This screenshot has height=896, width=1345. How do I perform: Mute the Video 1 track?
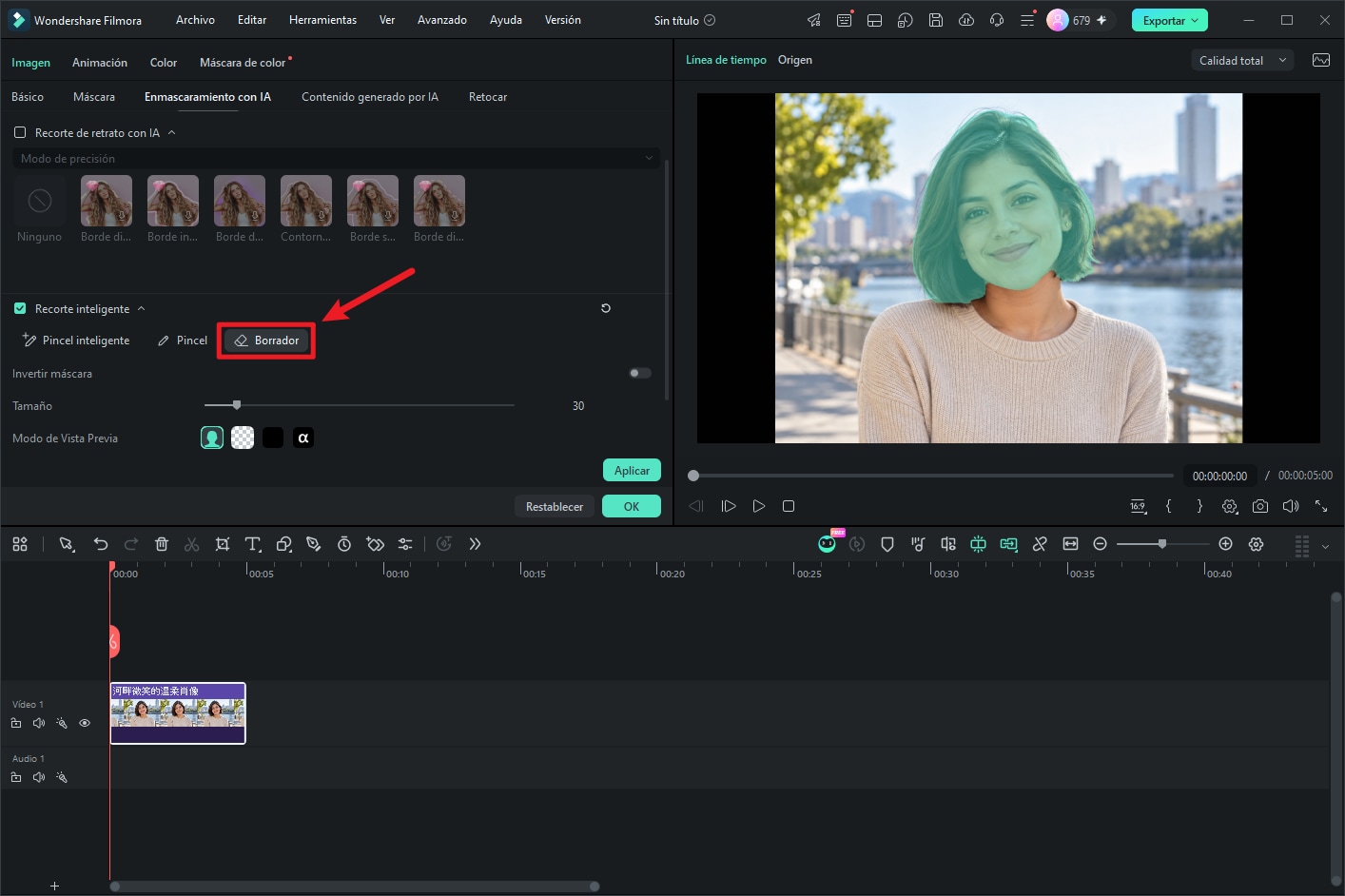click(39, 723)
